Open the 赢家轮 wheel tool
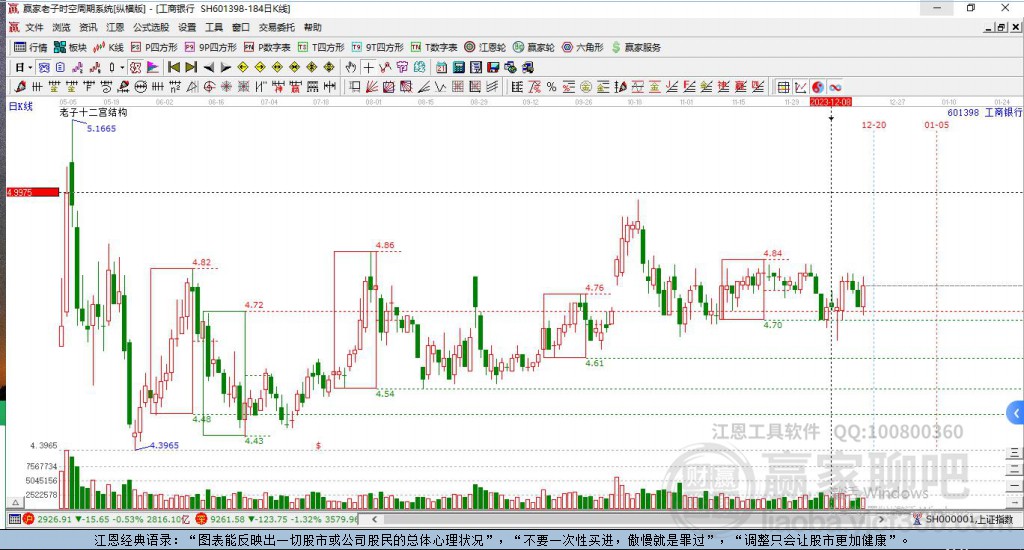 [x=534, y=47]
